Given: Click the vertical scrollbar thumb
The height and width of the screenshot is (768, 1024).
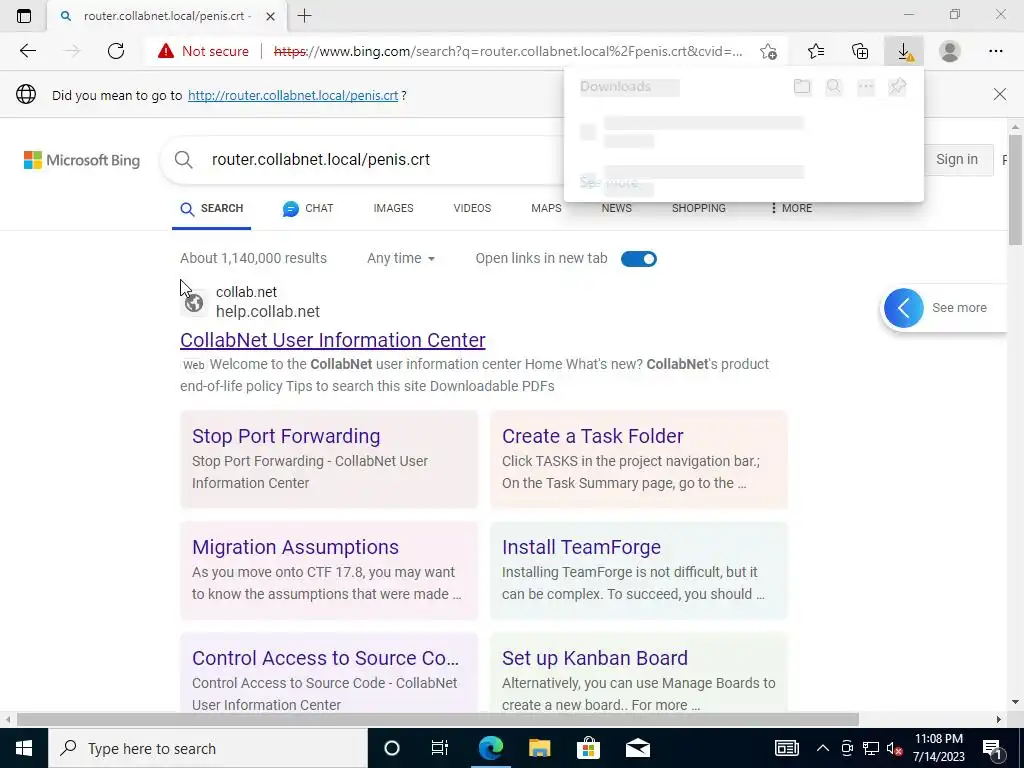Looking at the screenshot, I should (1016, 190).
